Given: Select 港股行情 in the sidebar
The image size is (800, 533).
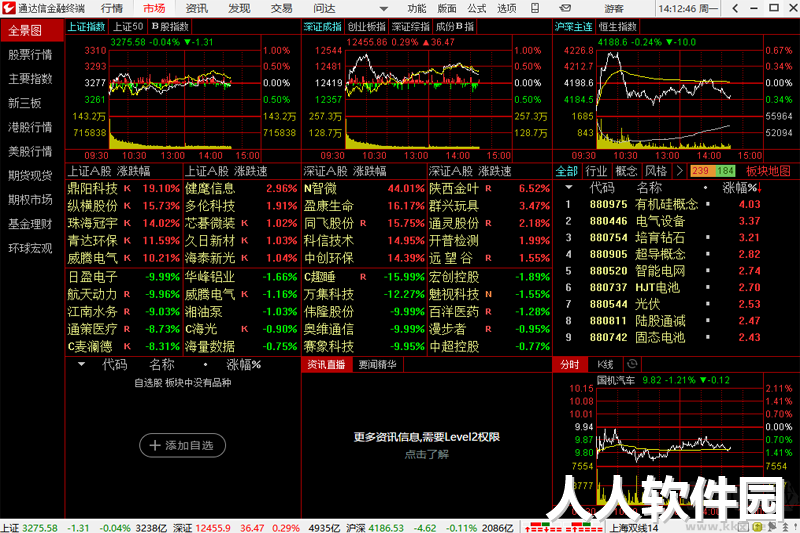Looking at the screenshot, I should tap(32, 127).
